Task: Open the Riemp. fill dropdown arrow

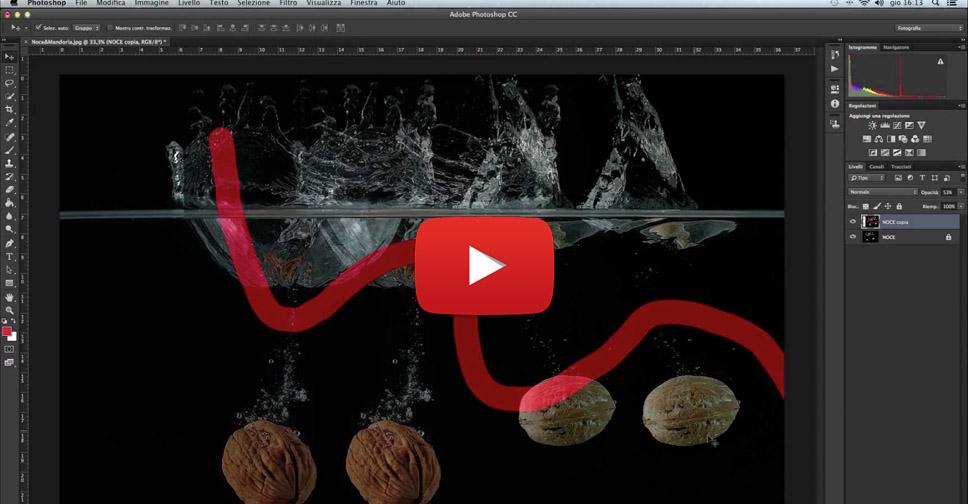Action: click(x=961, y=206)
